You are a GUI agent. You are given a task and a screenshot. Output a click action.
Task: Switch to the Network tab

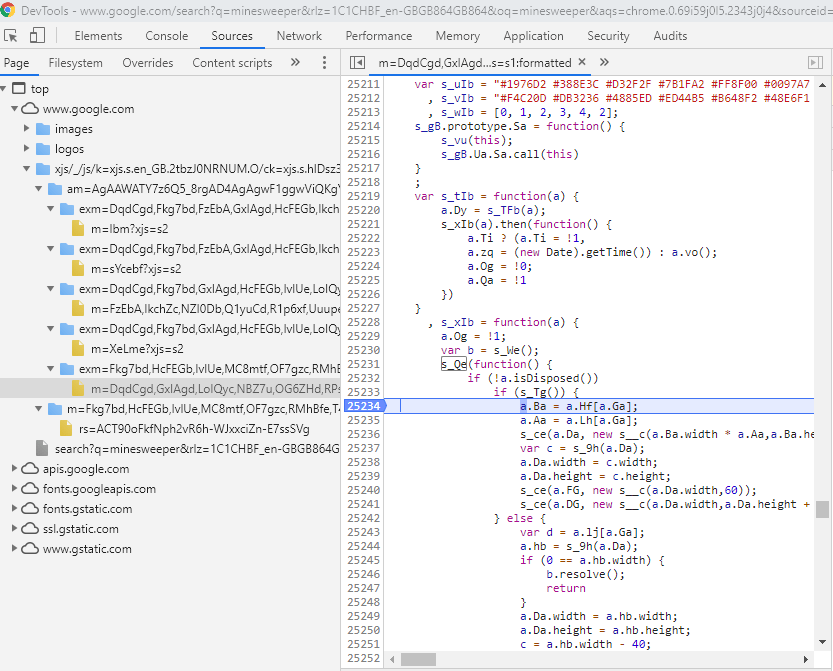(x=299, y=36)
